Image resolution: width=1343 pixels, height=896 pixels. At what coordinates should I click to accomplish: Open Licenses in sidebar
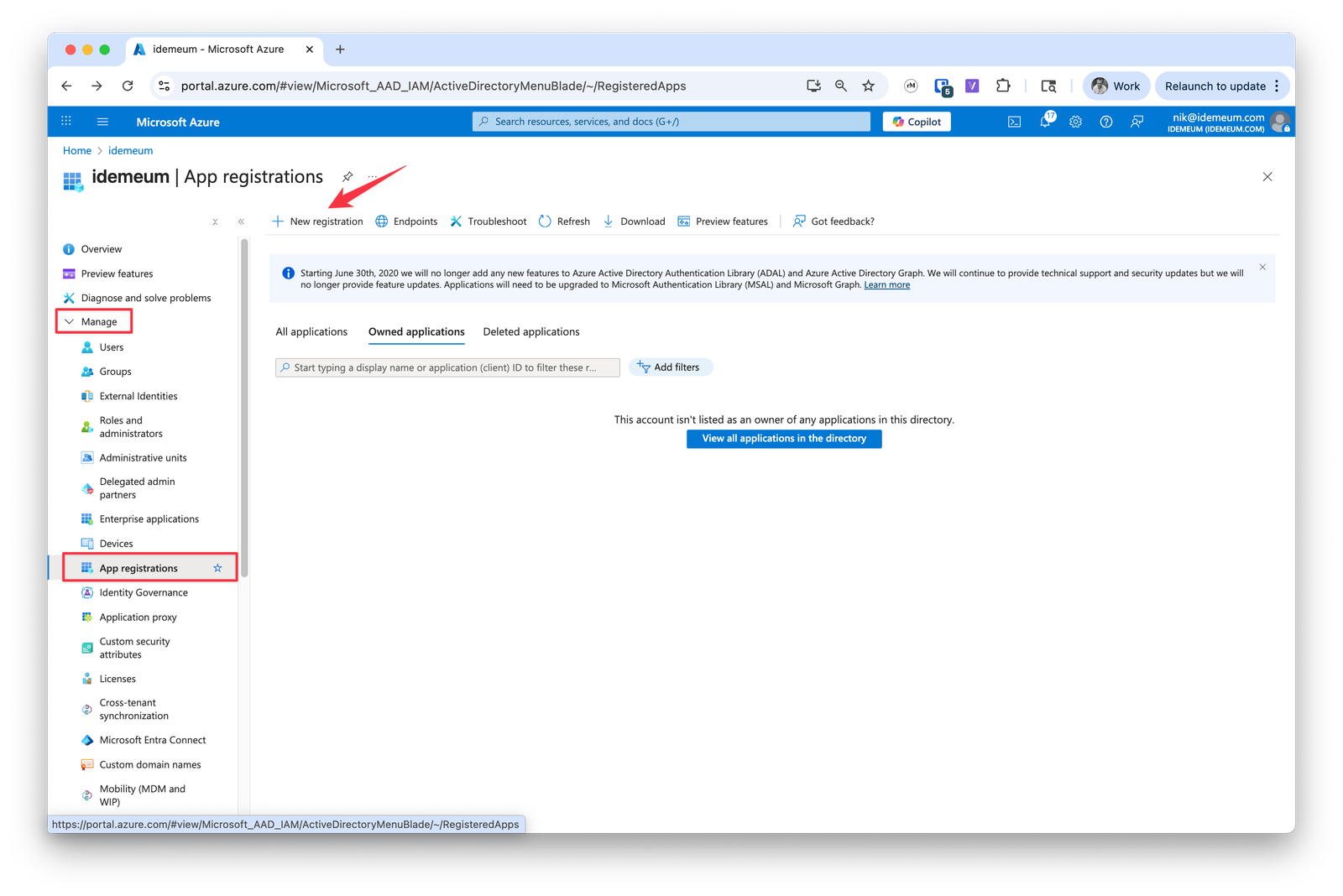click(118, 679)
